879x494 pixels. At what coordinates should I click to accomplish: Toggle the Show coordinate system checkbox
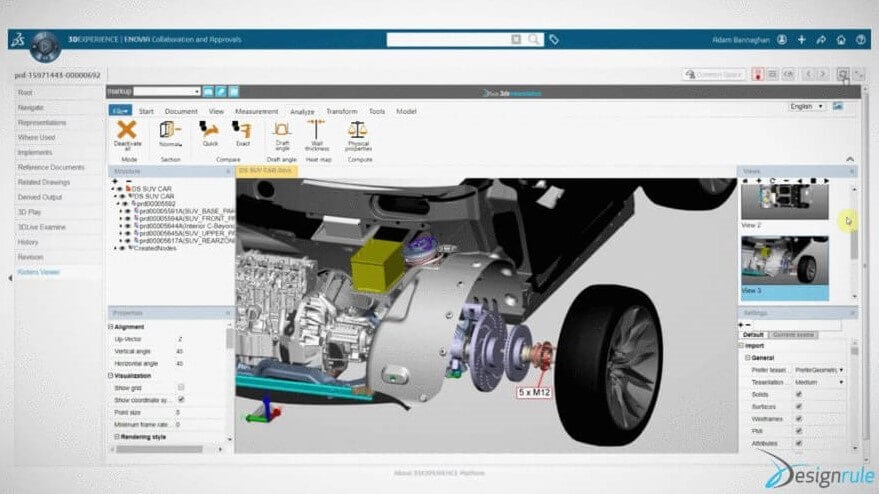(181, 400)
